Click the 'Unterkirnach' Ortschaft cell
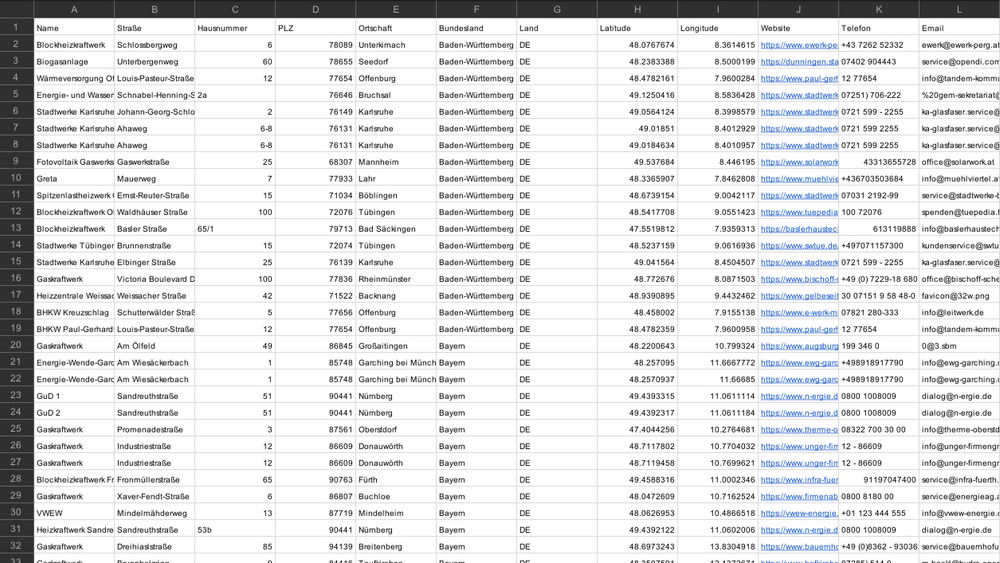Image resolution: width=1000 pixels, height=563 pixels. [x=396, y=45]
